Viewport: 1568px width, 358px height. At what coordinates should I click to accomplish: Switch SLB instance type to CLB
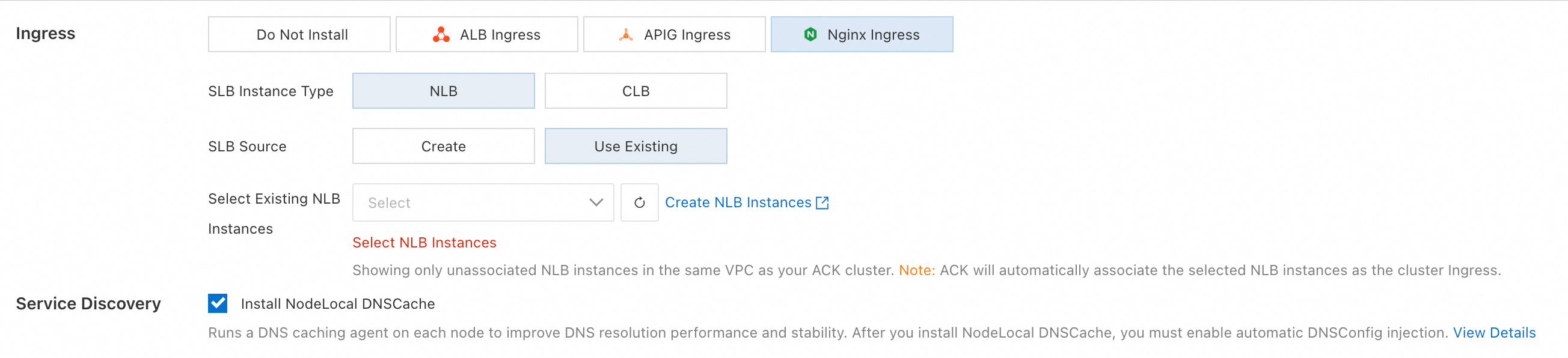pyautogui.click(x=635, y=91)
